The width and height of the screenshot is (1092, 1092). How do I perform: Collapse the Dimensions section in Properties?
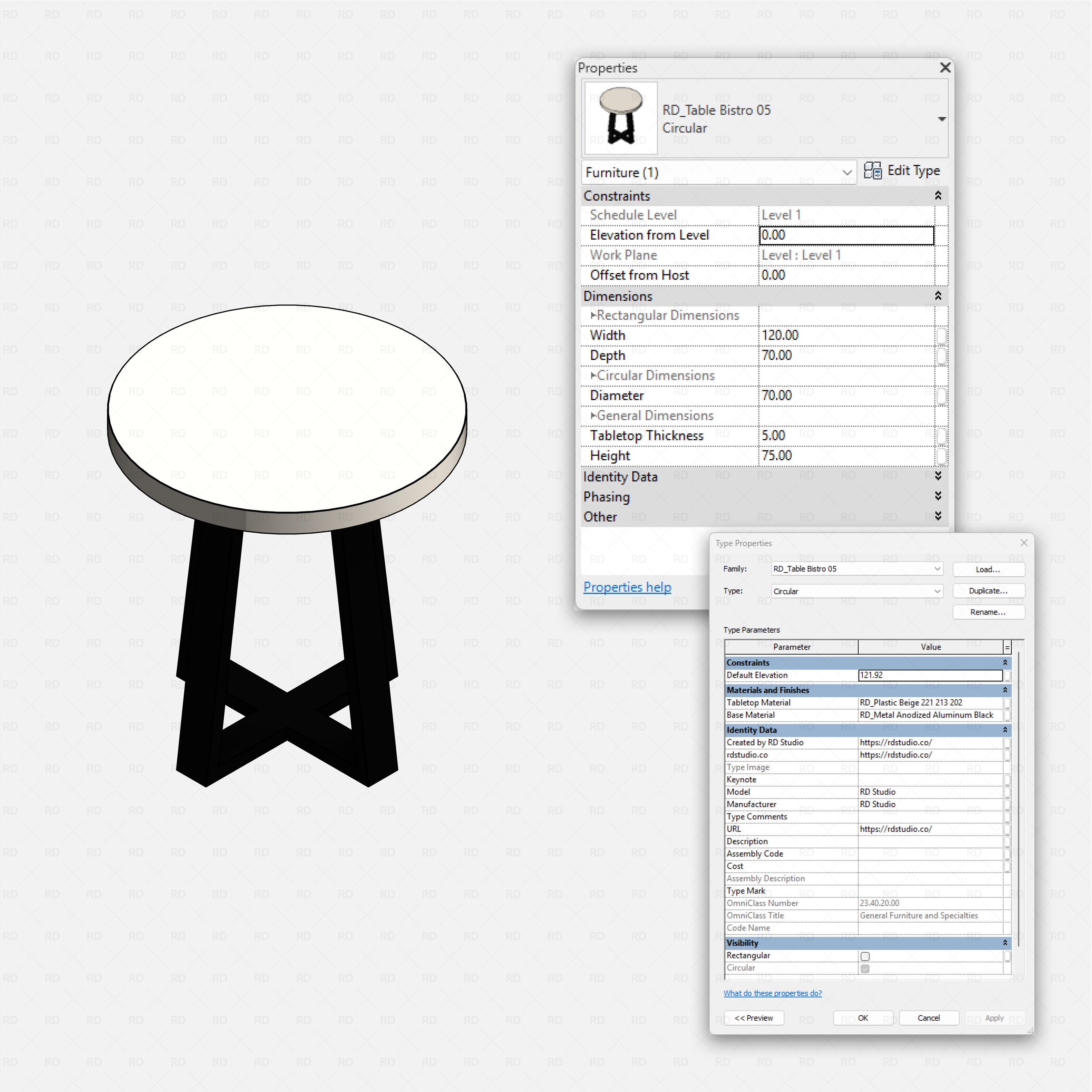pyautogui.click(x=938, y=296)
